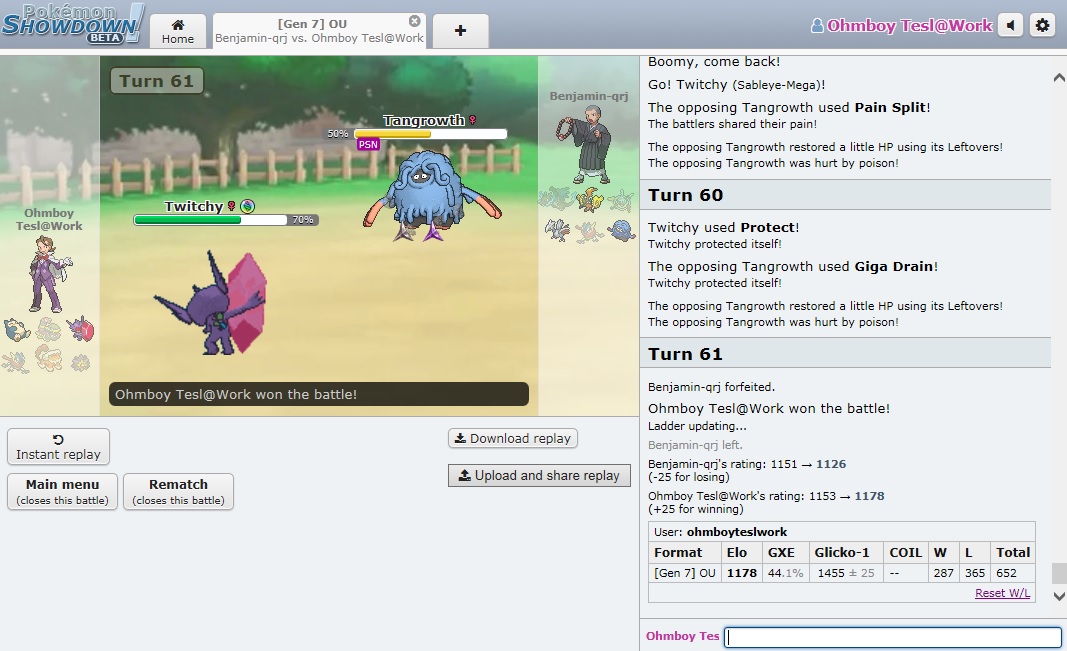Click the Turn 61 log header

coord(845,354)
